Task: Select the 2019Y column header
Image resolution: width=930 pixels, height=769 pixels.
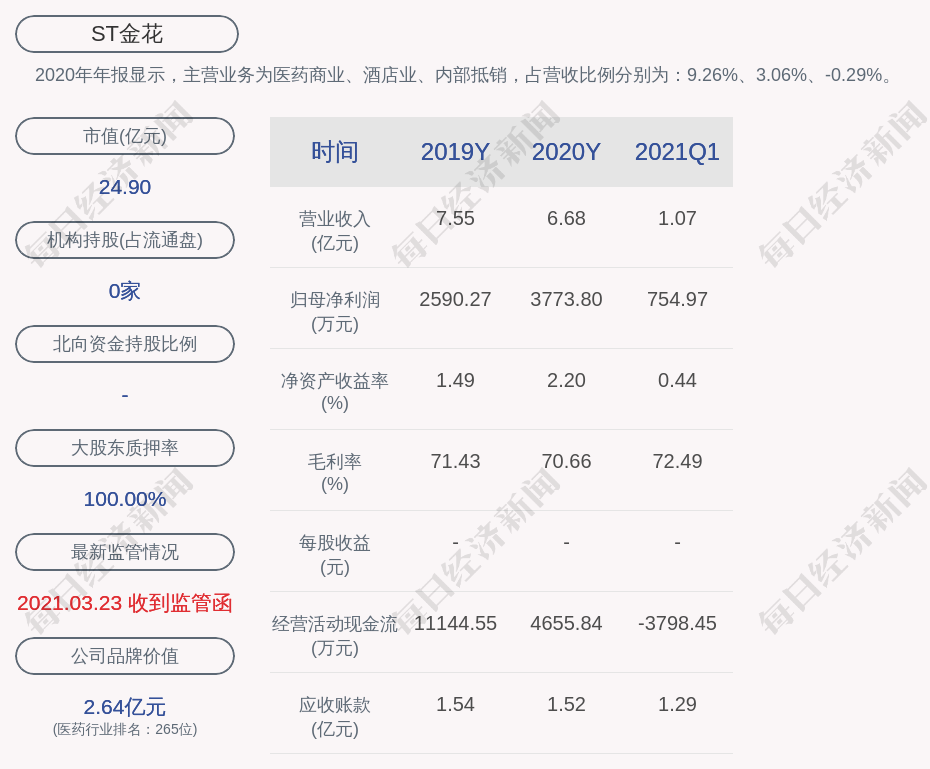Action: coord(455,152)
